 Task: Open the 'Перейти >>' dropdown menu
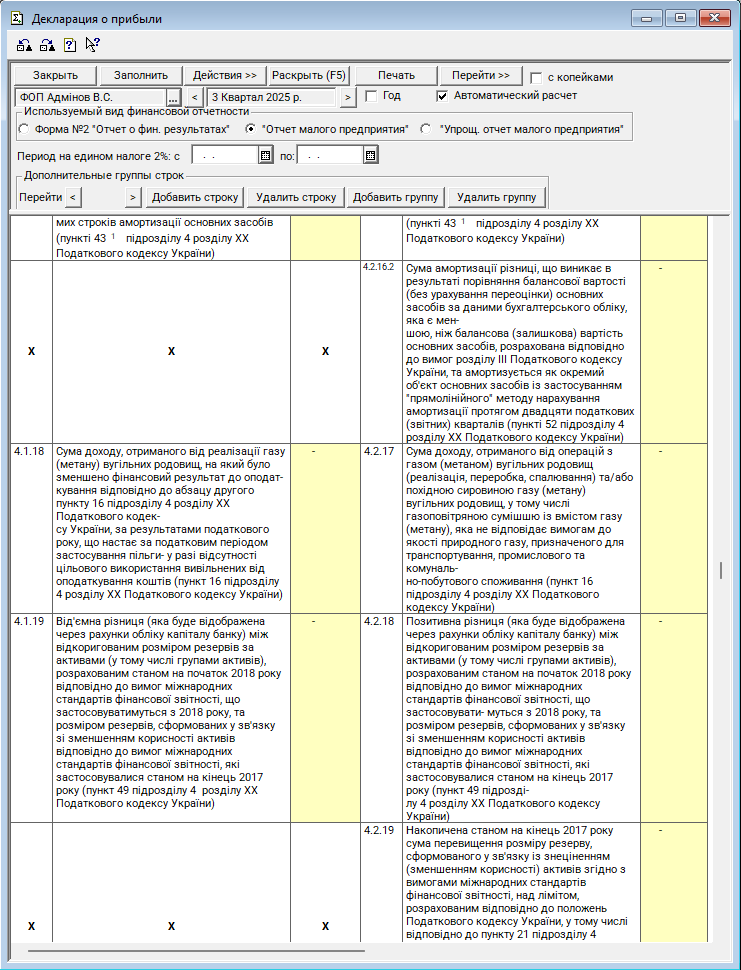point(481,76)
